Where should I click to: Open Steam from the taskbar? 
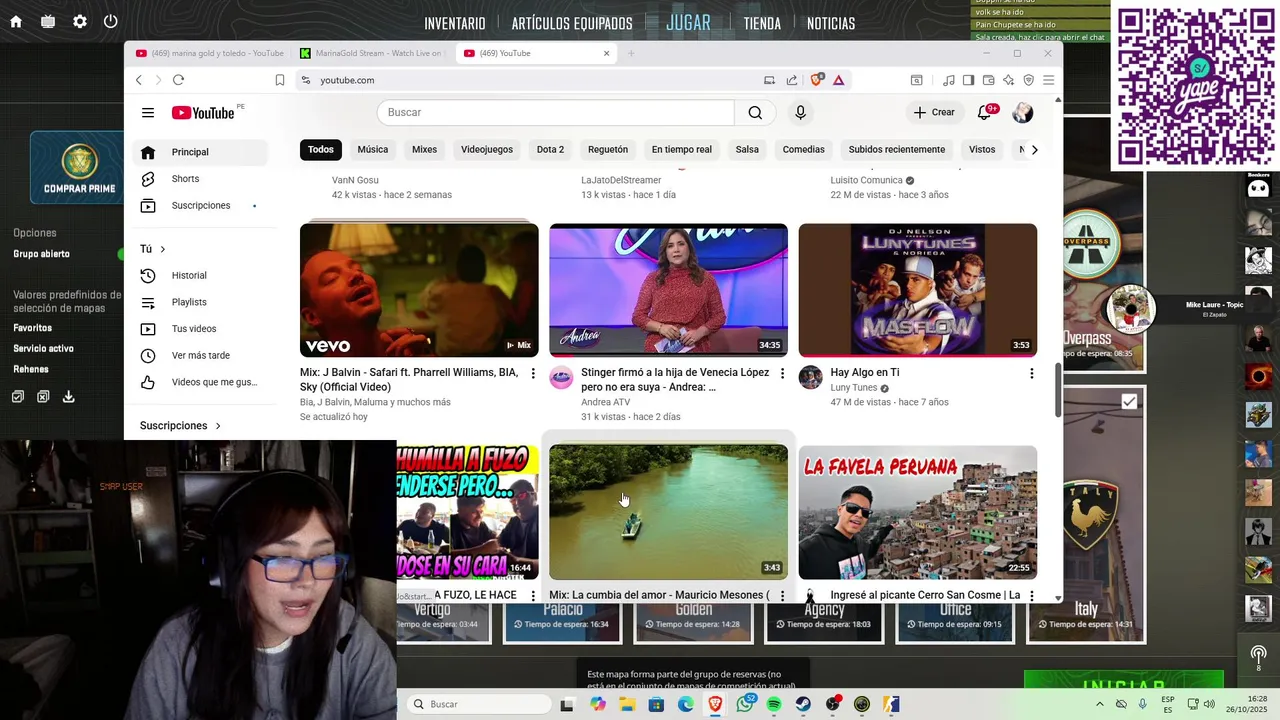[x=803, y=705]
